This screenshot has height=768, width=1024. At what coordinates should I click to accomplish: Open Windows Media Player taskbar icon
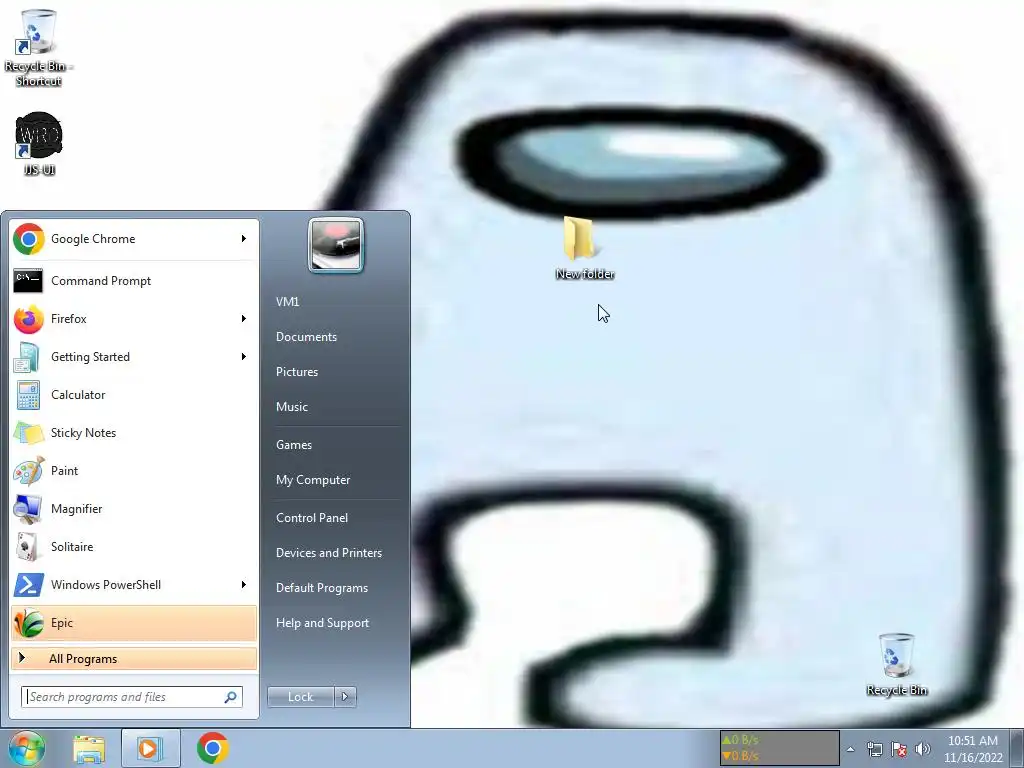[x=149, y=748]
